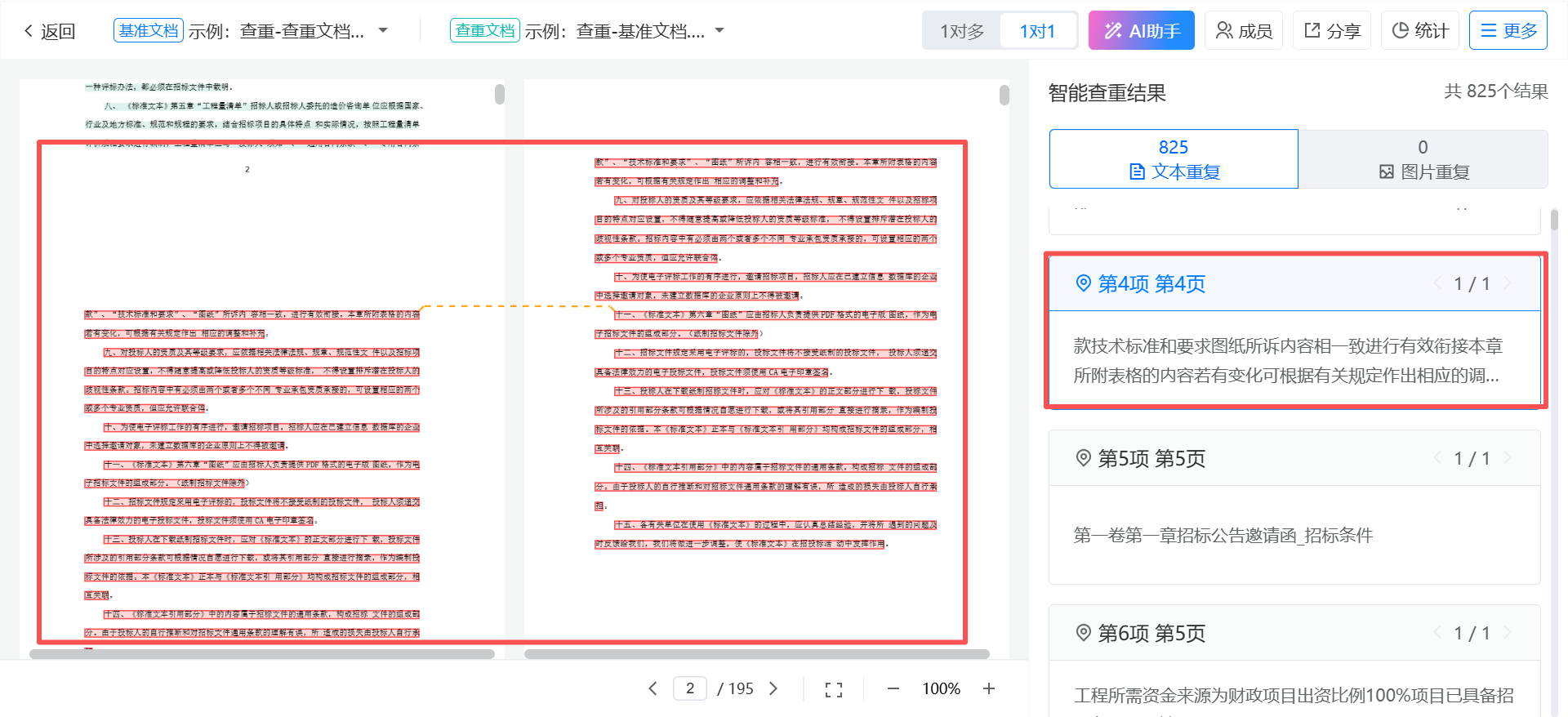The width and height of the screenshot is (1568, 717).
Task: Select result 第4项 第4页 header
Action: pyautogui.click(x=1294, y=283)
